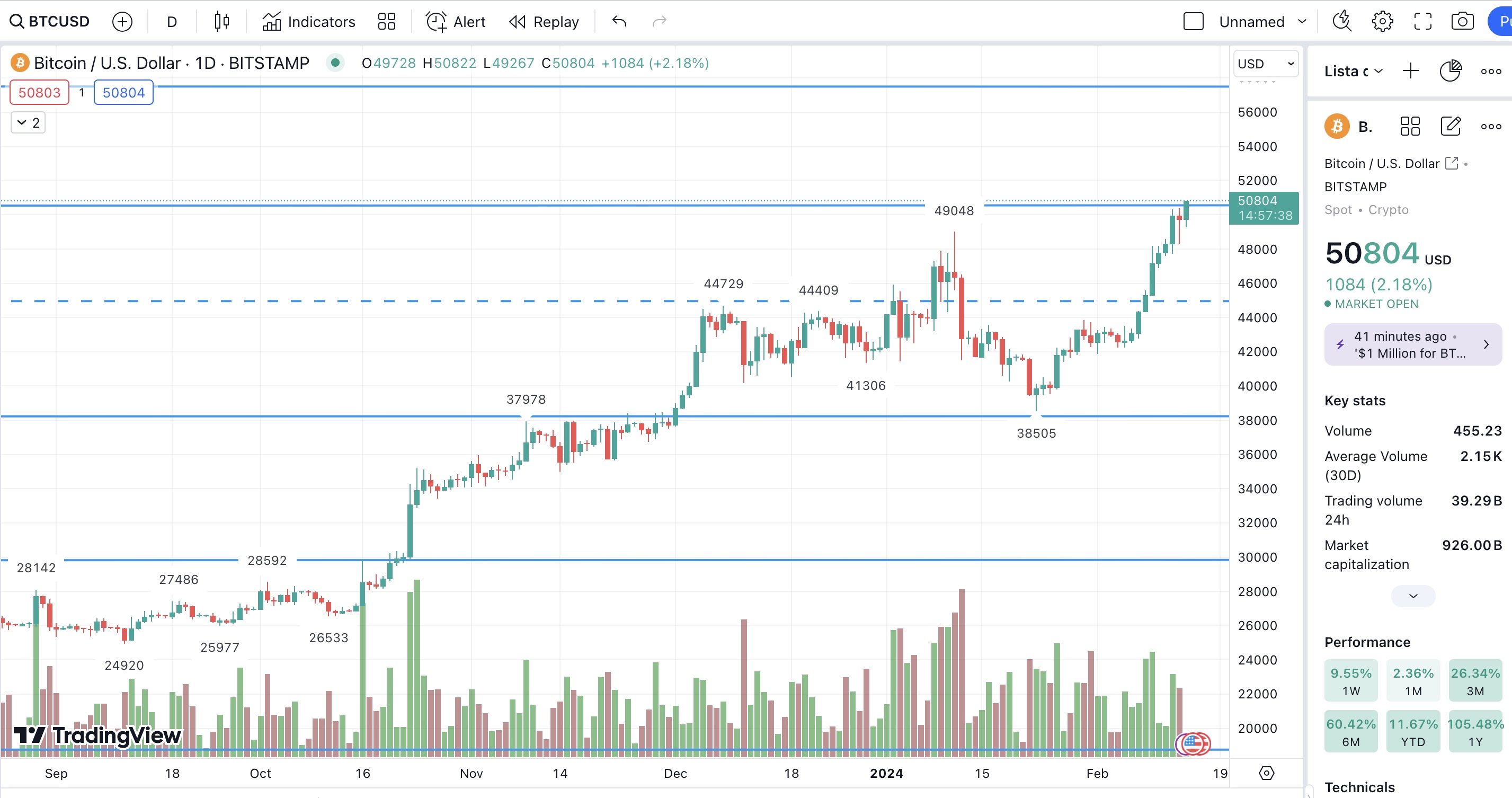1512x798 pixels.
Task: Open the Indicators menu
Action: tap(308, 22)
